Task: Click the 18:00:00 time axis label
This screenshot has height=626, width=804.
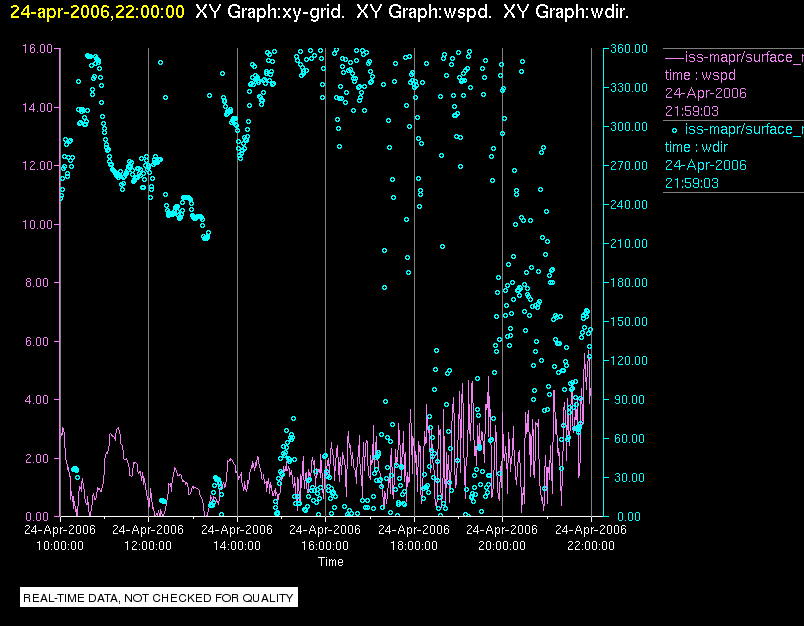Action: click(414, 546)
